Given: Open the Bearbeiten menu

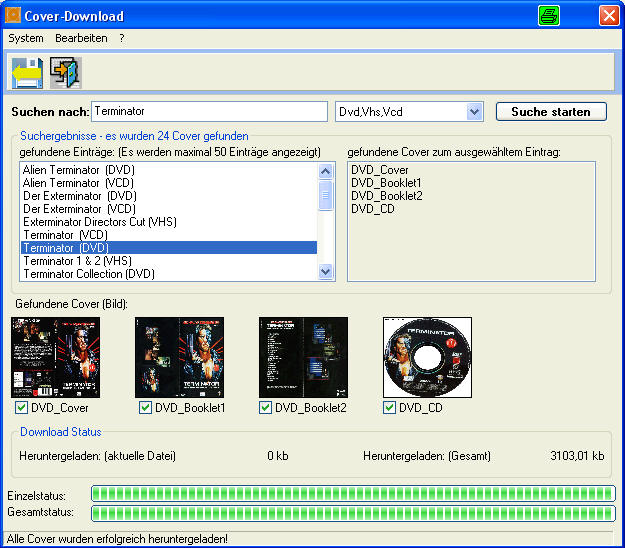Looking at the screenshot, I should [x=81, y=38].
